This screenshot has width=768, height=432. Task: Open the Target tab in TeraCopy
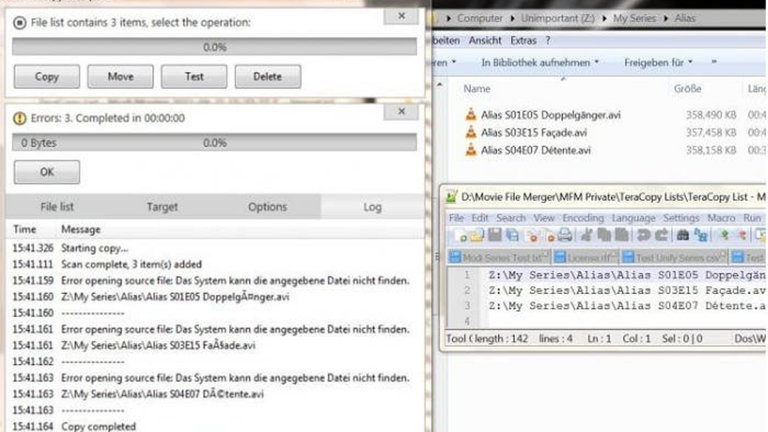162,207
